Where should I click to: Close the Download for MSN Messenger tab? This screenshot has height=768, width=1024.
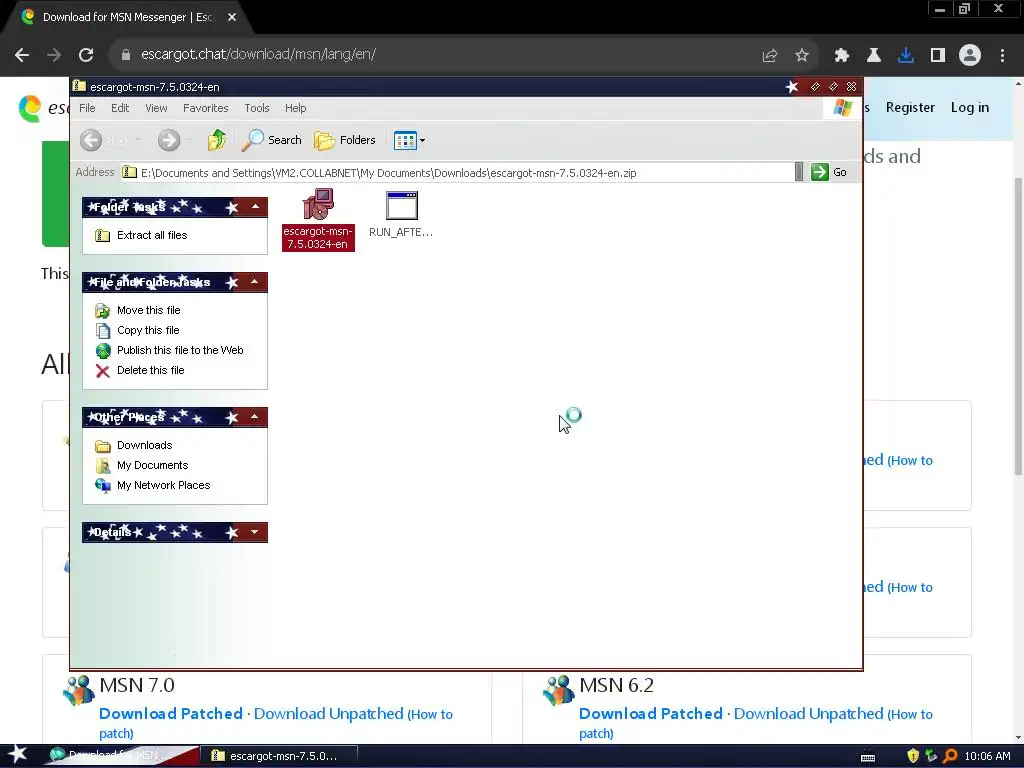[232, 17]
